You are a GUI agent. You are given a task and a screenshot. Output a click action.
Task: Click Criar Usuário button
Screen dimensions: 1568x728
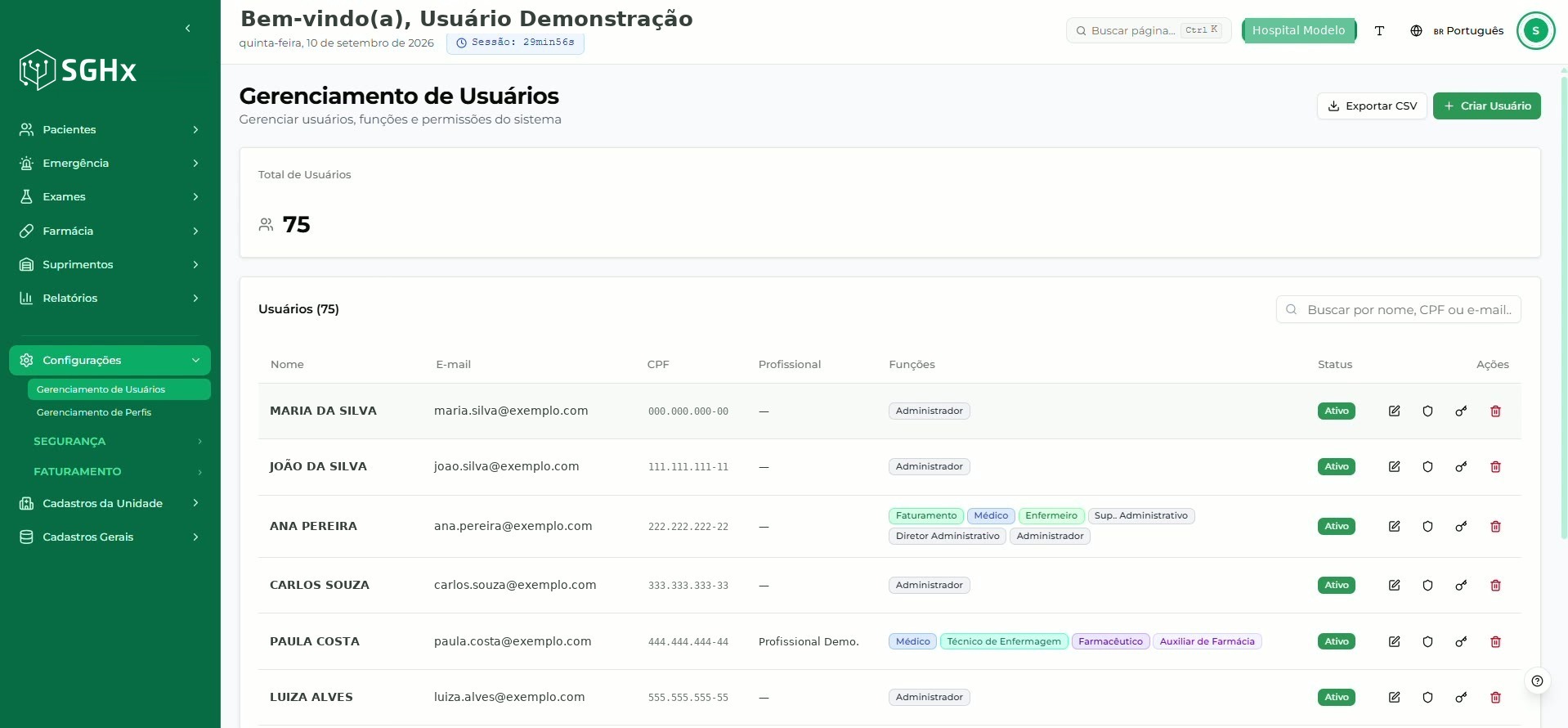1486,106
